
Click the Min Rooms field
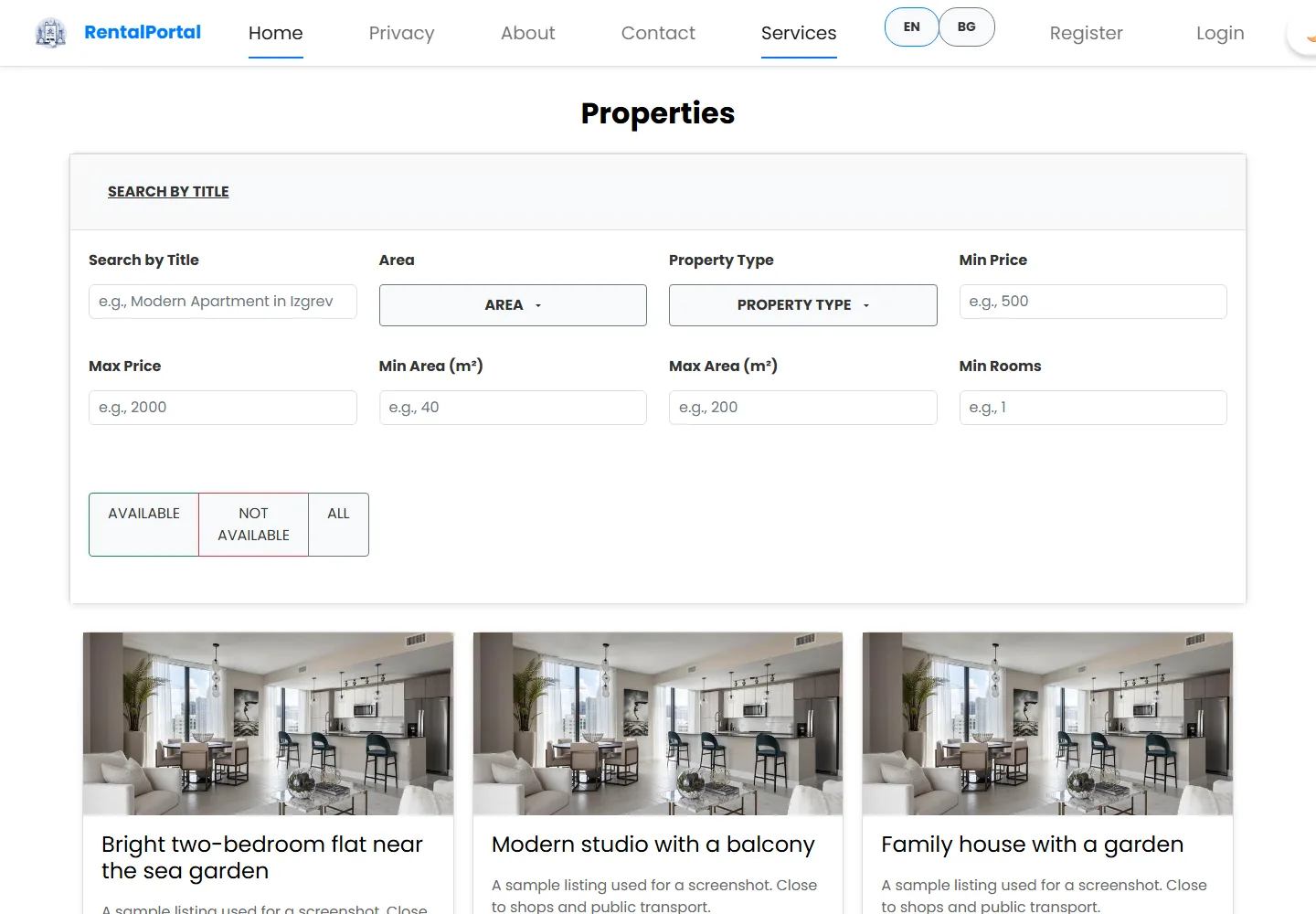(1093, 408)
